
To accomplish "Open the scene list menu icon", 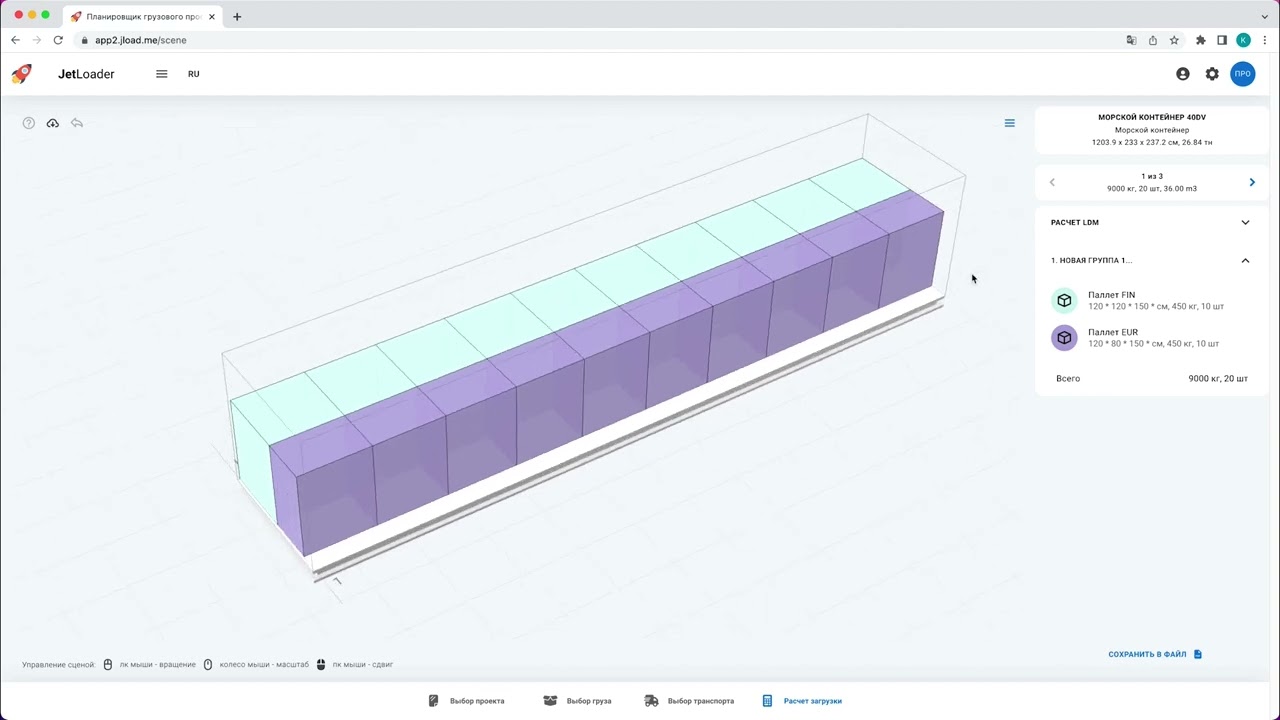I will 1009,123.
